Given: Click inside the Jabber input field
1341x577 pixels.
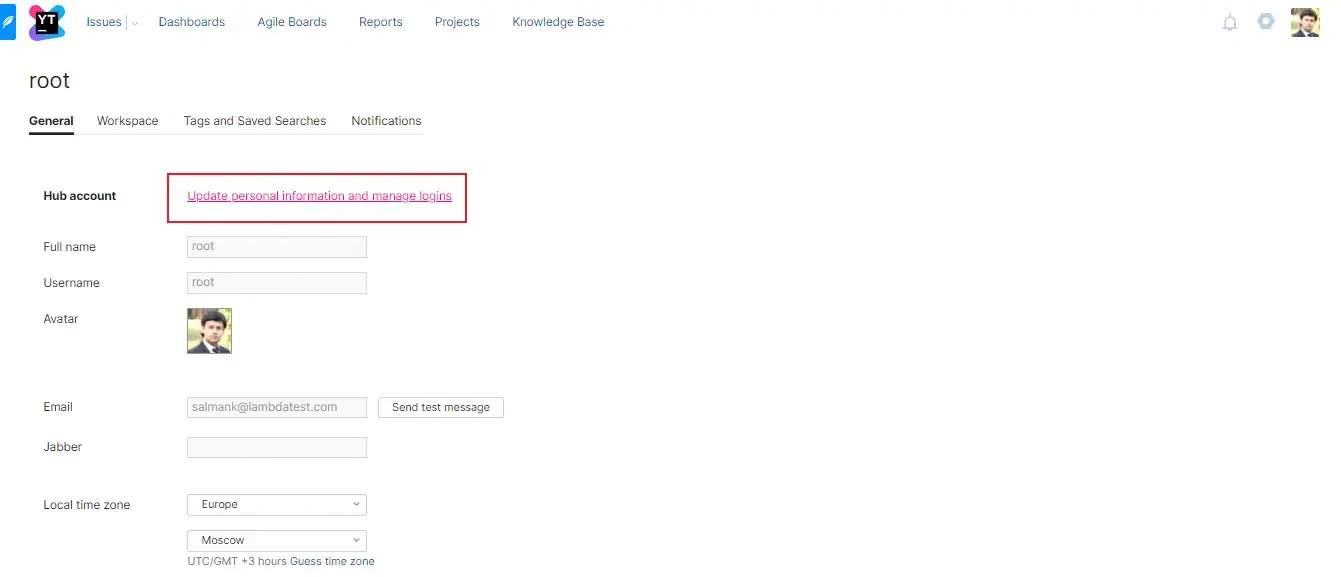Looking at the screenshot, I should [277, 448].
